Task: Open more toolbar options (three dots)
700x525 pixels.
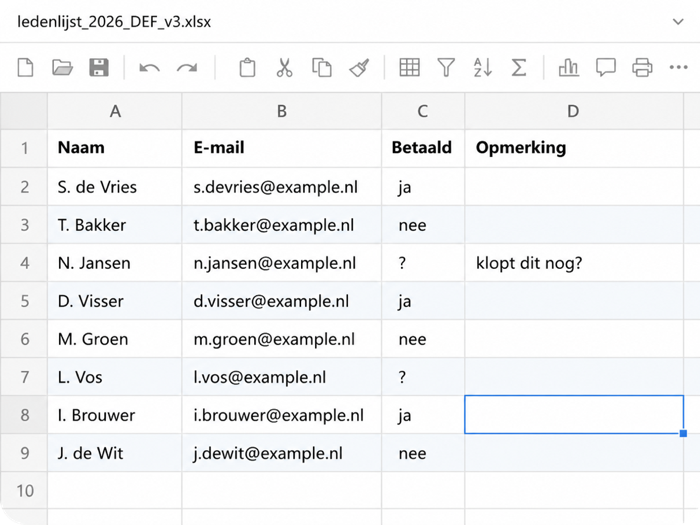Action: coord(679,67)
